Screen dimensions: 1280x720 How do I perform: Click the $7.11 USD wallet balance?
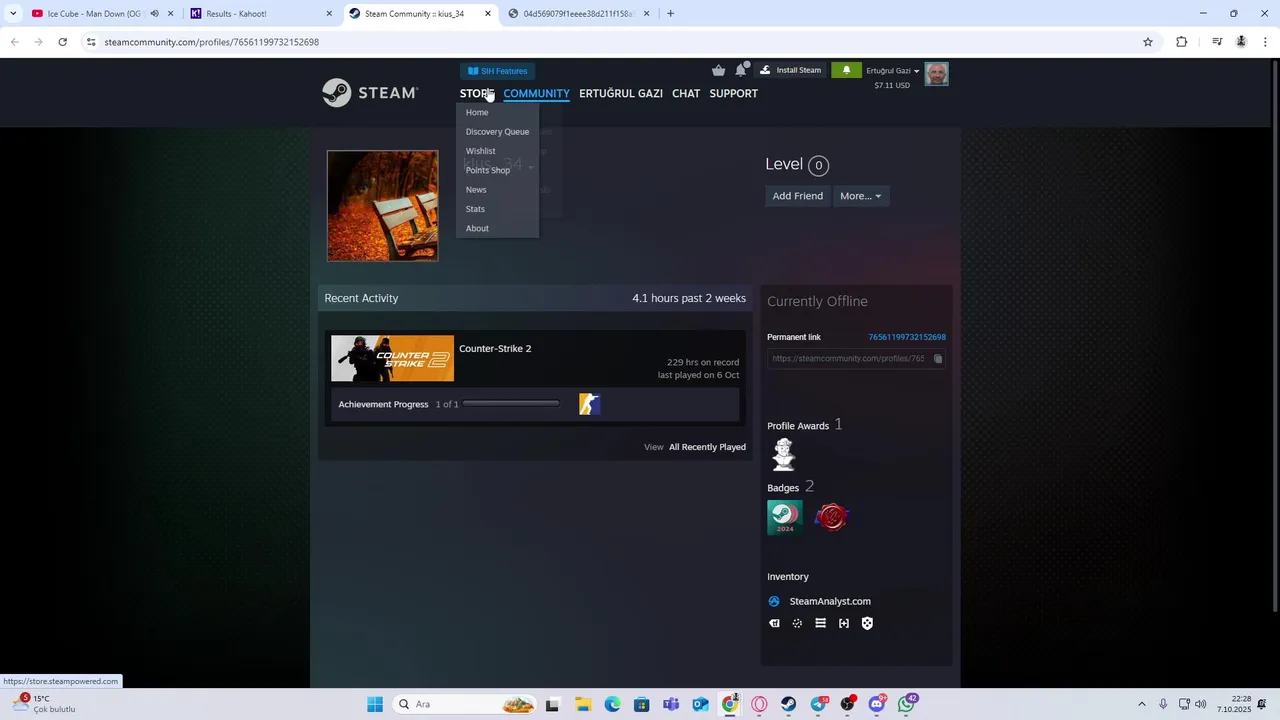[x=892, y=85]
